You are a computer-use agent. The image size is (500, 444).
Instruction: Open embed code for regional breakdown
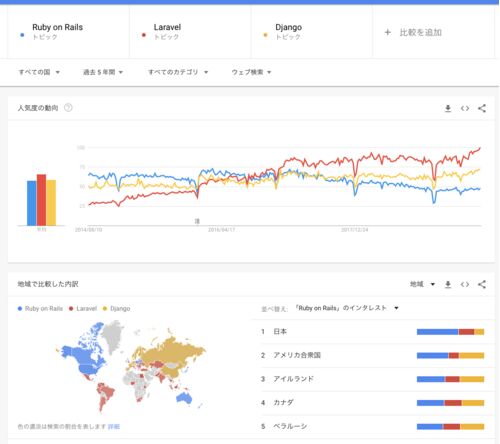point(465,284)
